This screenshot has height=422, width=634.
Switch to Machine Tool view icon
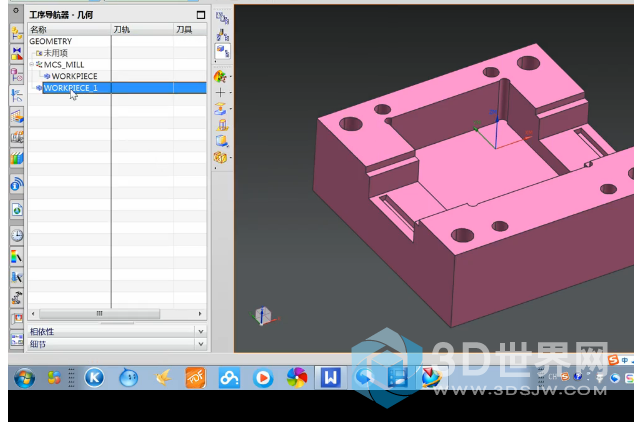[x=222, y=35]
